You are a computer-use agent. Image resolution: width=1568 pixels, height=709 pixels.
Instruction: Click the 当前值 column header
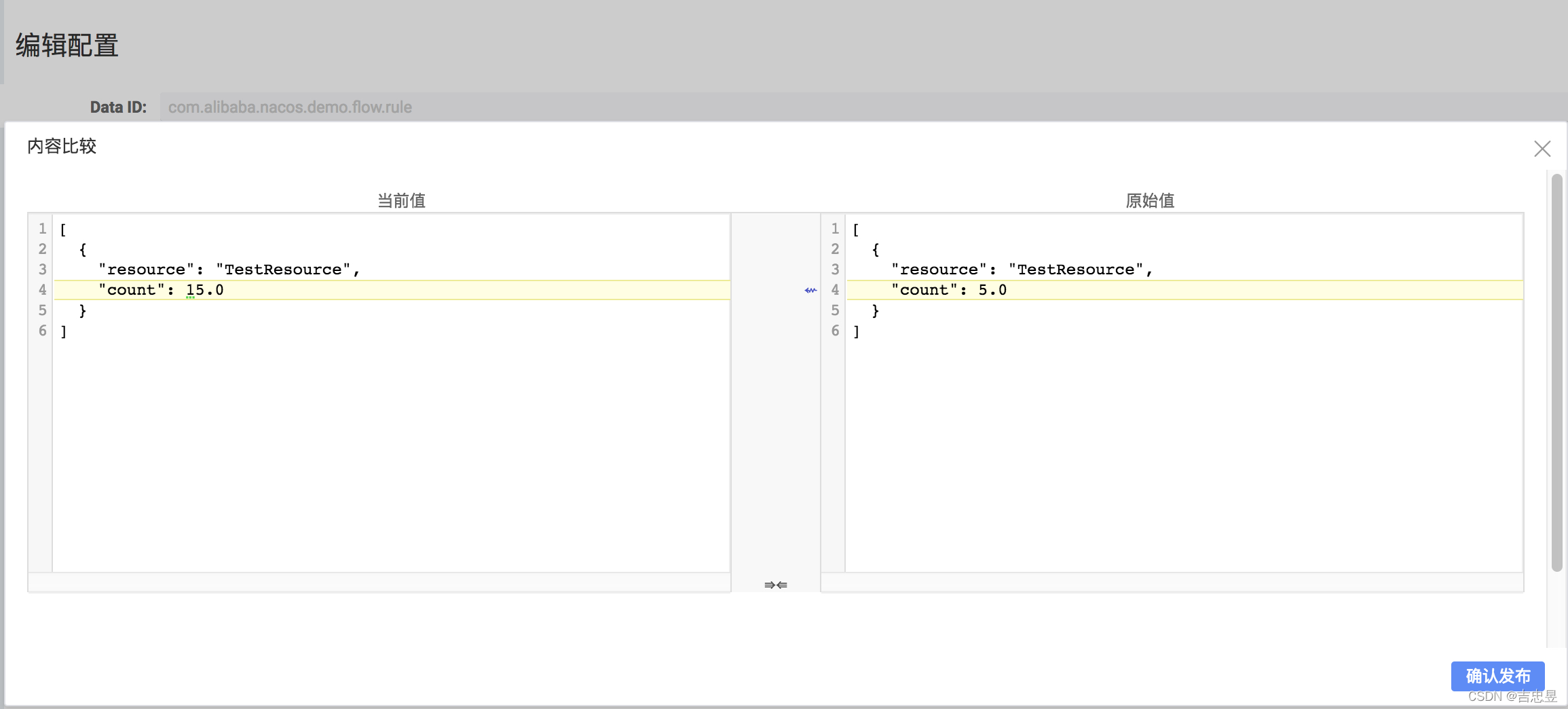coord(401,200)
